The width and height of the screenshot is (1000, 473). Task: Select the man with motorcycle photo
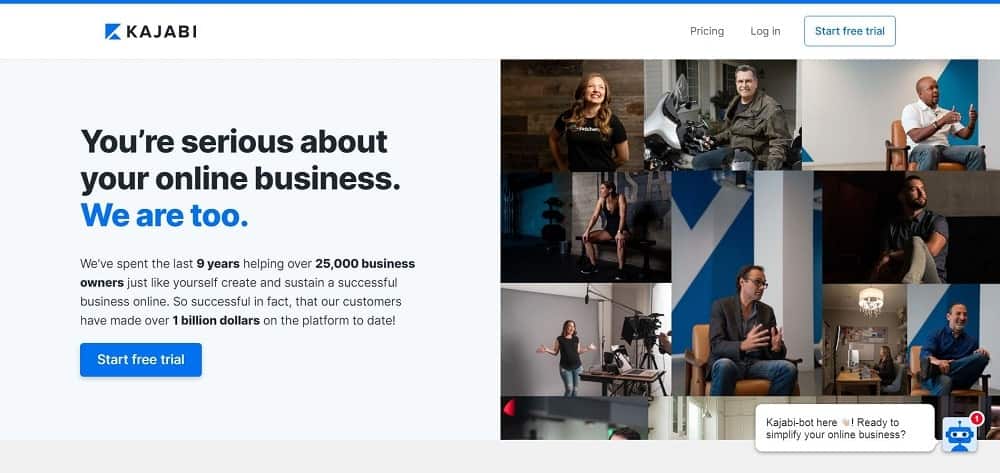click(722, 115)
